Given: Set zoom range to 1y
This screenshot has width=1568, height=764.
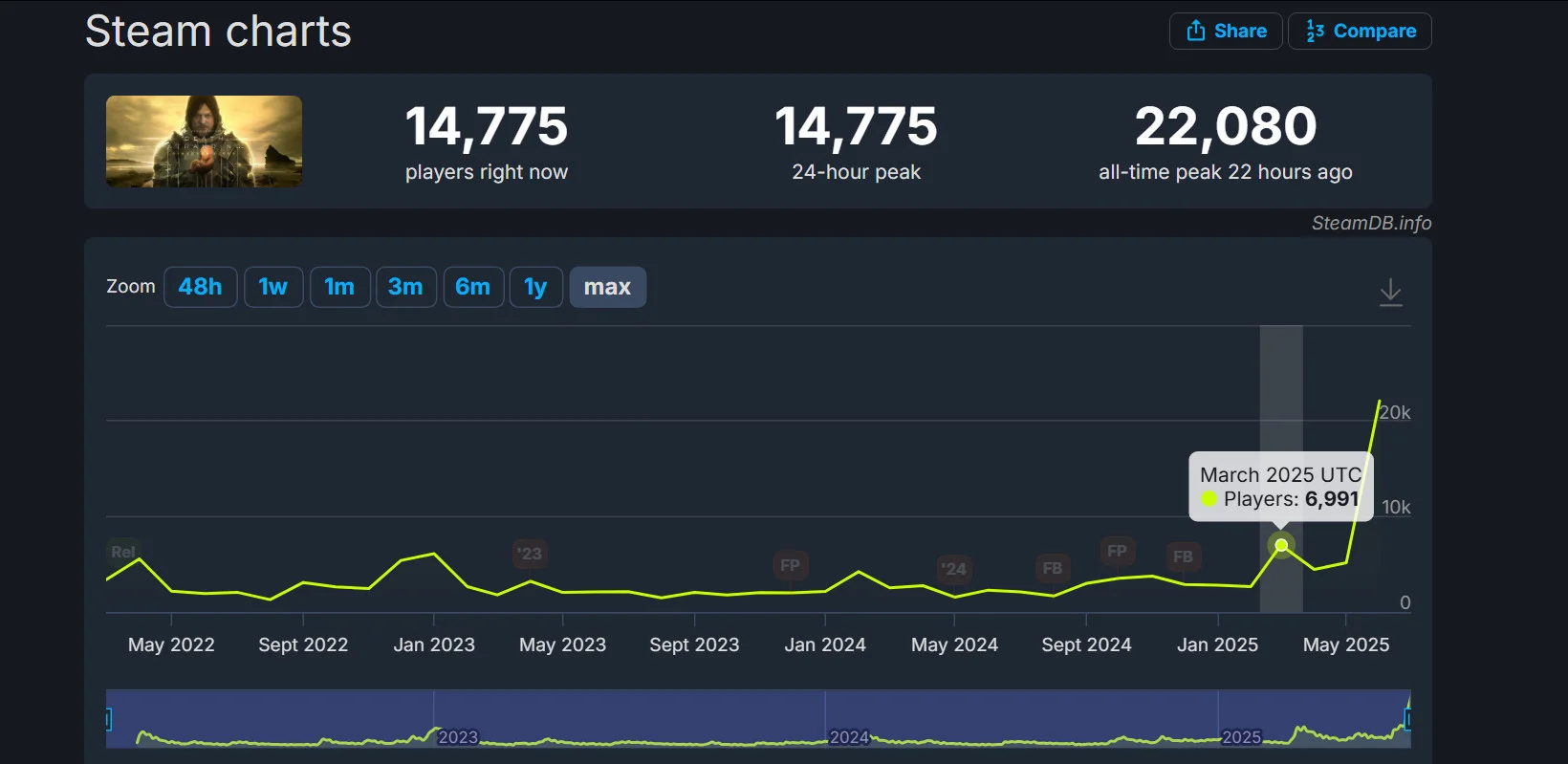Looking at the screenshot, I should (x=535, y=287).
